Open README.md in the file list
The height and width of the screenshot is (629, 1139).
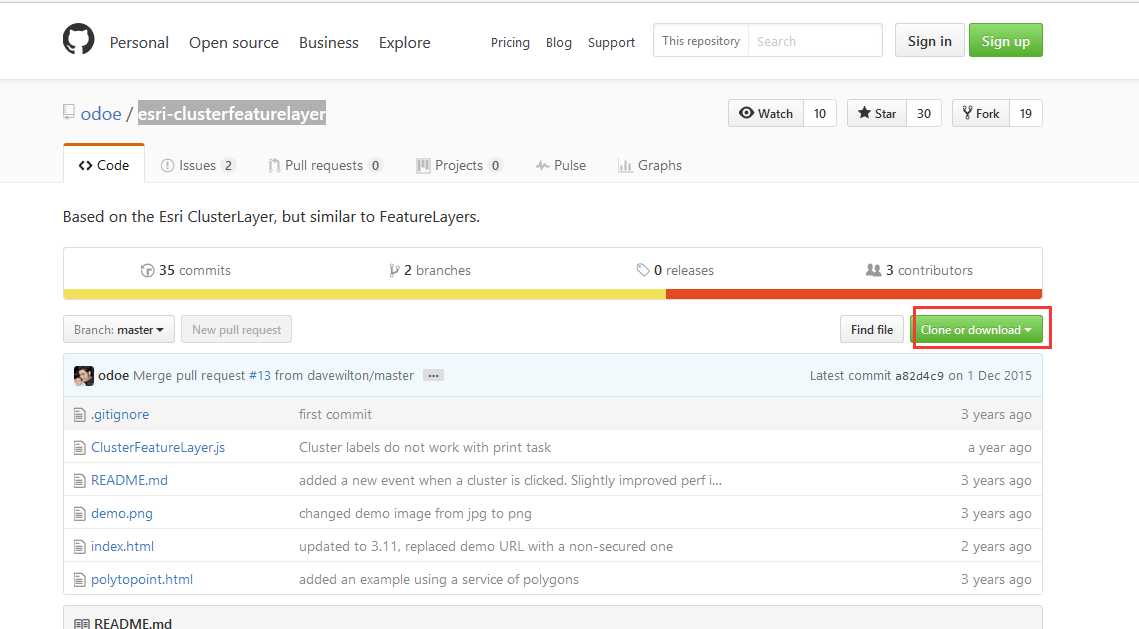(x=129, y=481)
